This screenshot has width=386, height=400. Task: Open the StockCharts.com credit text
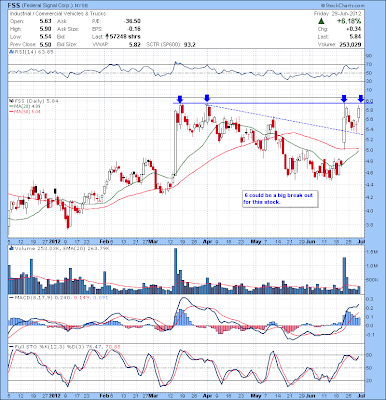pos(343,6)
